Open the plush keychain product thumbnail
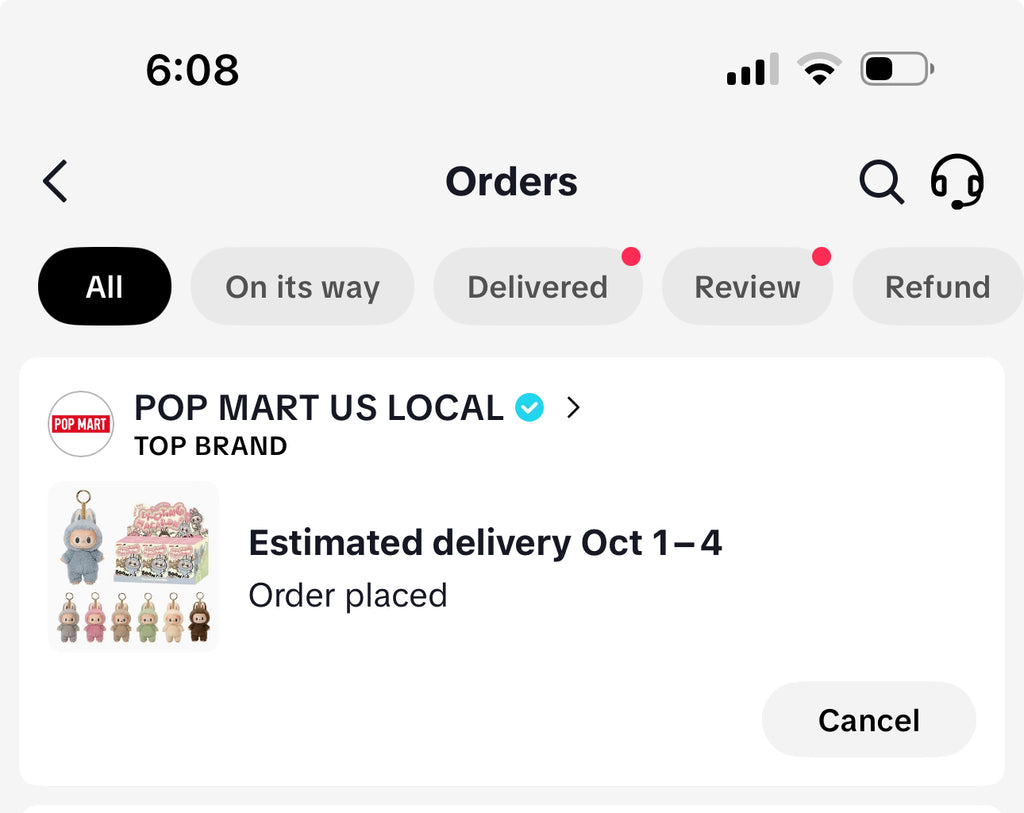Screen dimensions: 1024x813 pos(133,566)
